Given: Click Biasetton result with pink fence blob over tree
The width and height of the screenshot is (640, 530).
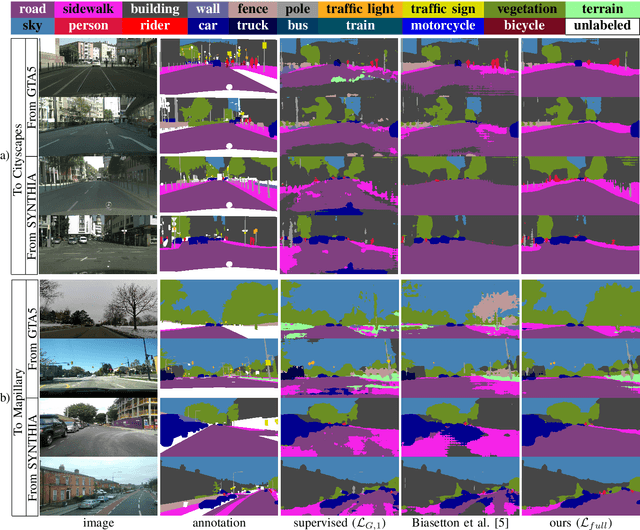Looking at the screenshot, I should click(x=460, y=309).
